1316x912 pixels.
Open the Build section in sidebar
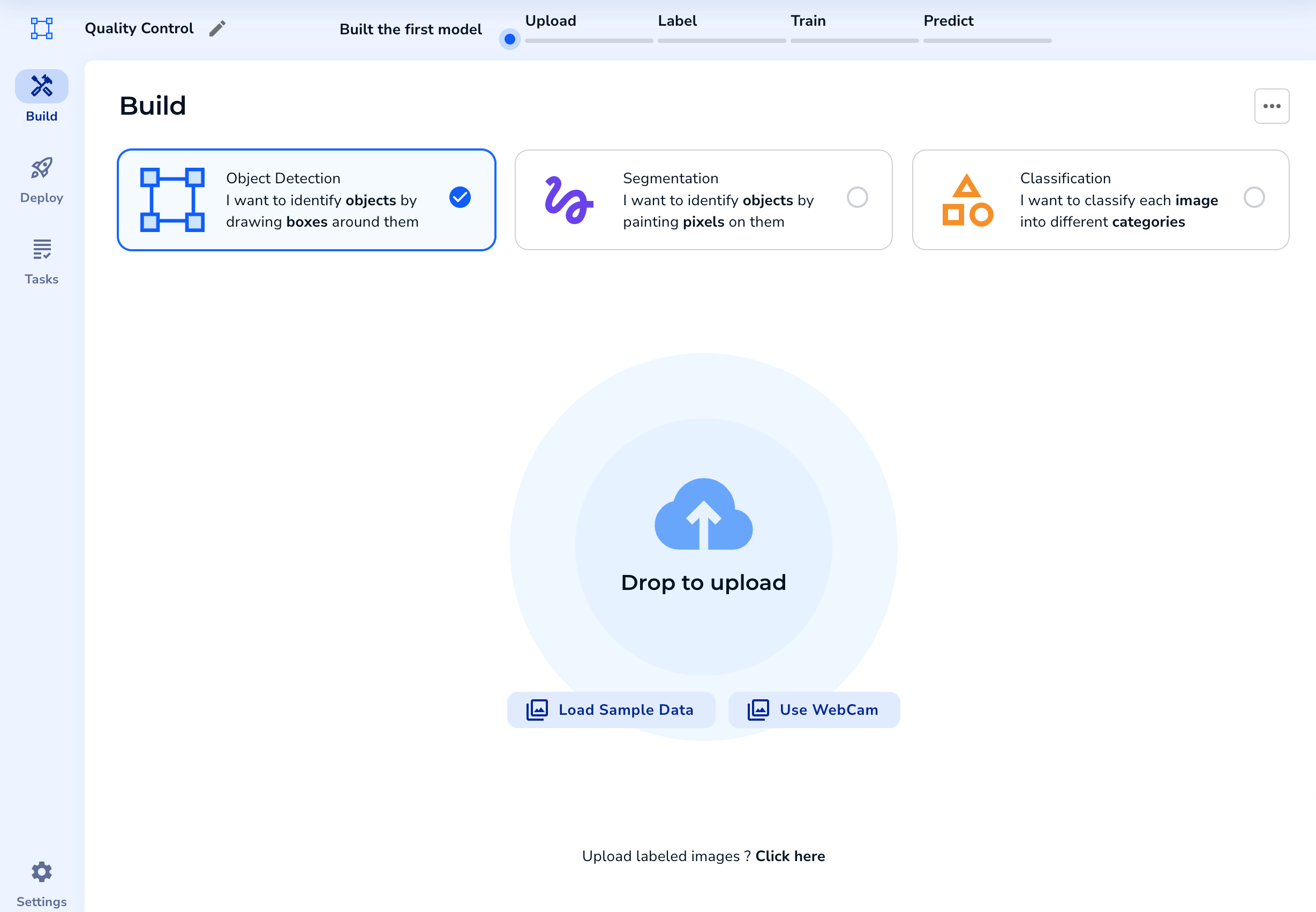42,86
